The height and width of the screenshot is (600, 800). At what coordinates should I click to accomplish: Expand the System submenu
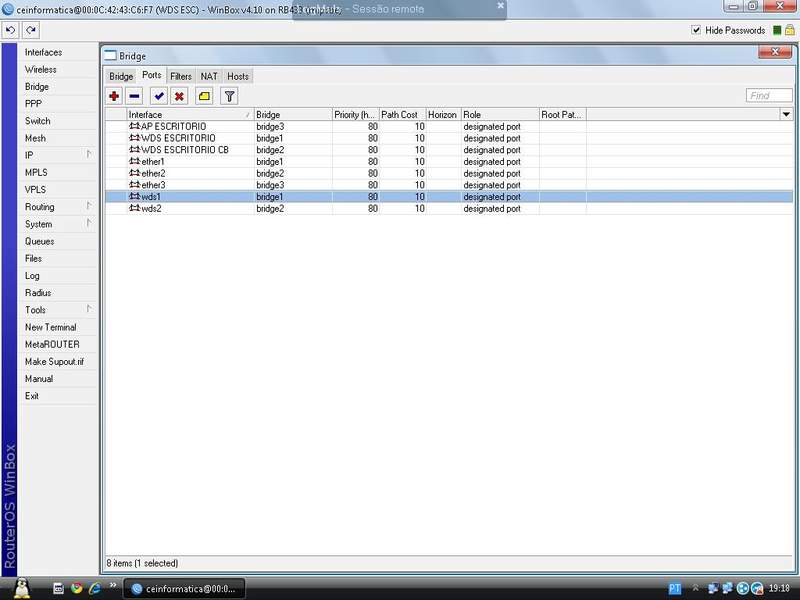tap(89, 223)
